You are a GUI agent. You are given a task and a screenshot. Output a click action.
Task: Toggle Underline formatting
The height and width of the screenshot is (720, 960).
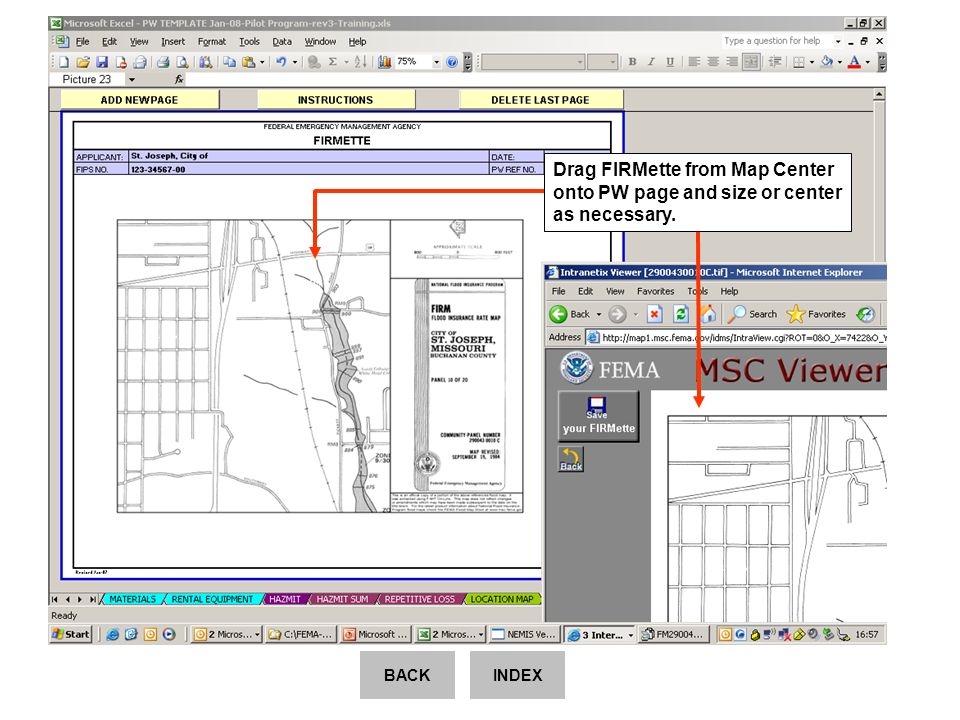pos(670,62)
